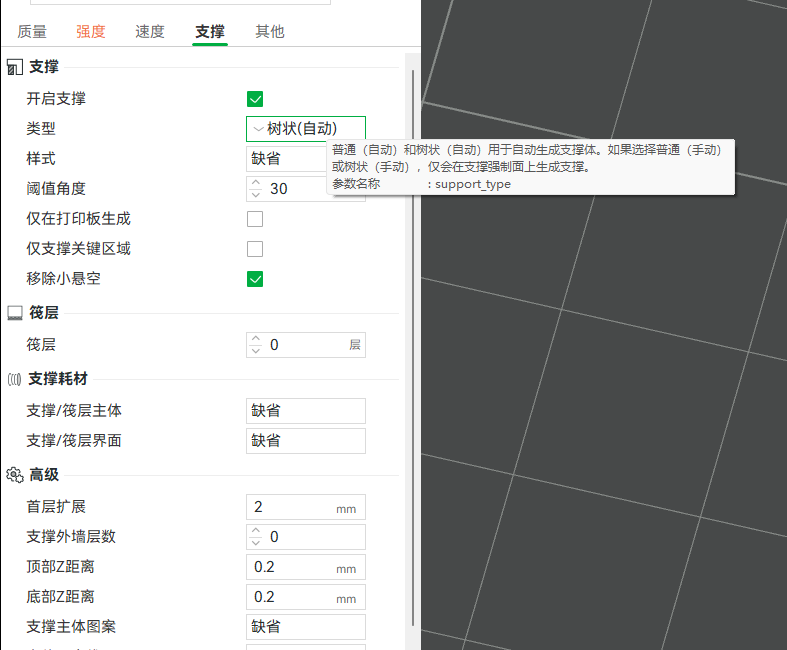Click the 筏层 section icon
Screen dimensions: 787x650
point(15,313)
